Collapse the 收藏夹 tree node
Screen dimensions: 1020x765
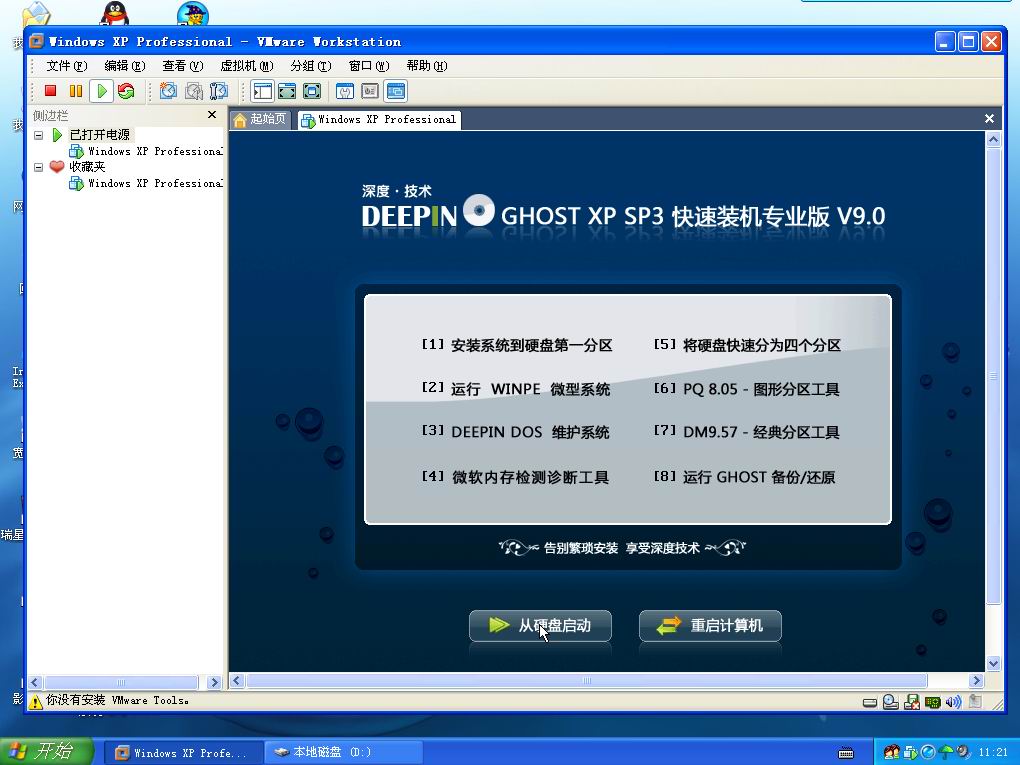pos(38,167)
